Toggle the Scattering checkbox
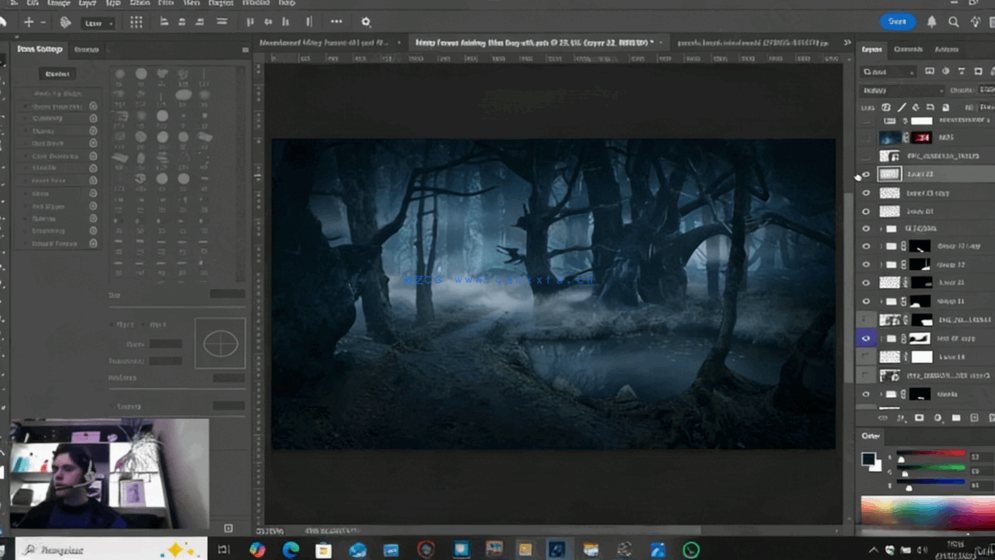 point(26,118)
